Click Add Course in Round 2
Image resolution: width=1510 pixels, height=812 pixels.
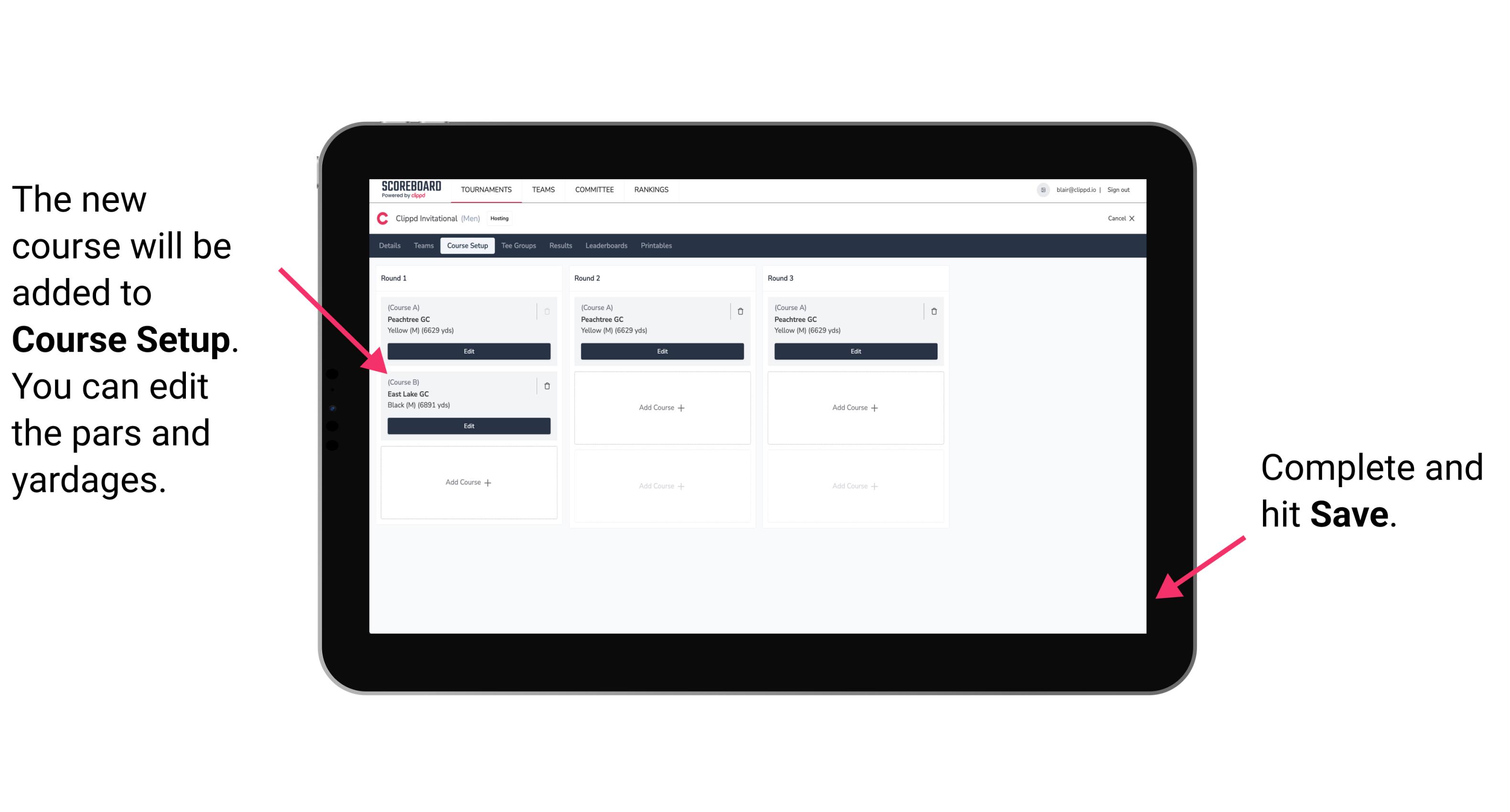660,407
